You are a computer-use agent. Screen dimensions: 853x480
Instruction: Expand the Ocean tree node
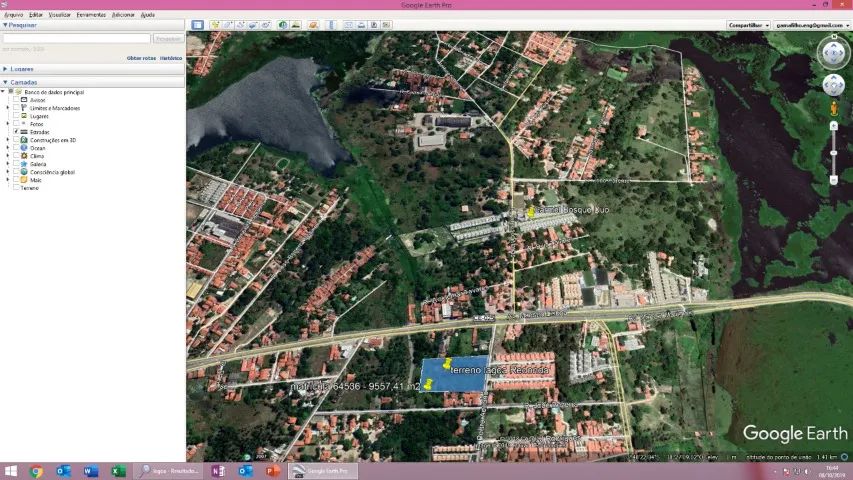(x=8, y=147)
